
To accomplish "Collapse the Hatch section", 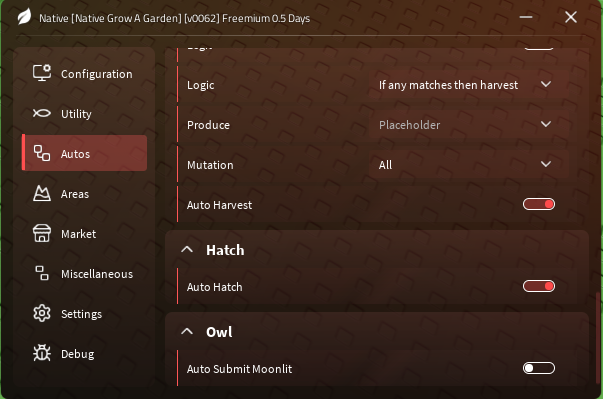I will click(x=187, y=250).
